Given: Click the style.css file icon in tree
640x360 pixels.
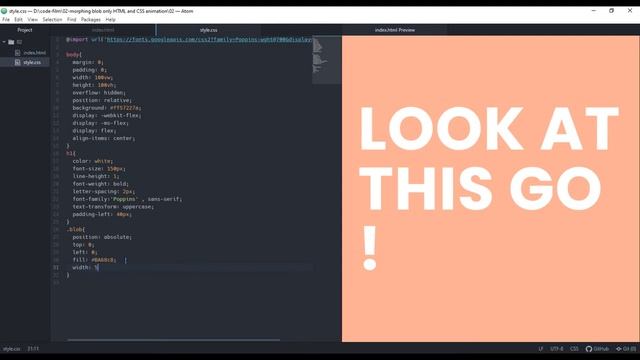Looking at the screenshot, I should pyautogui.click(x=18, y=62).
